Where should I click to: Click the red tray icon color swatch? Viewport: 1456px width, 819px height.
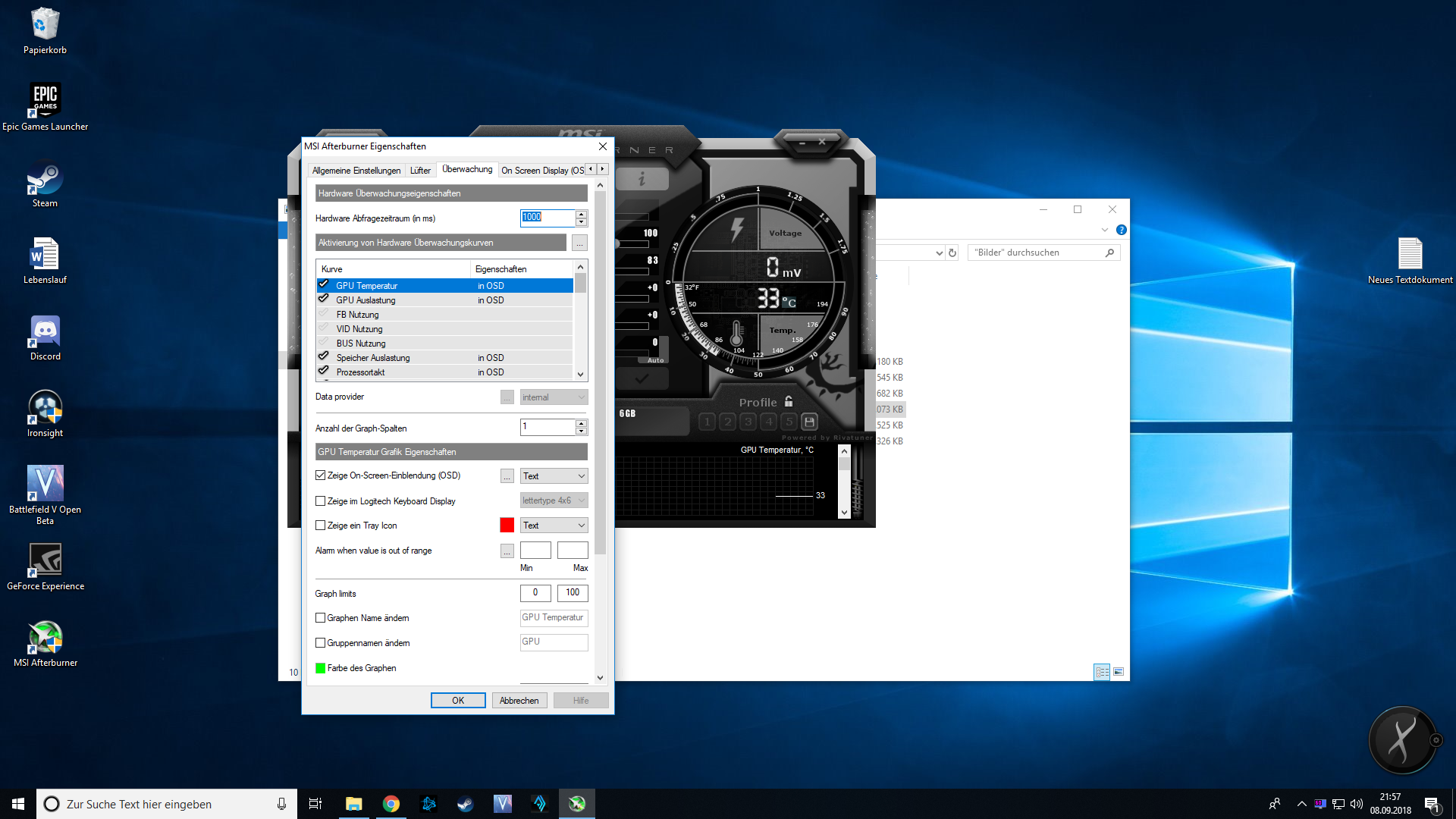507,526
